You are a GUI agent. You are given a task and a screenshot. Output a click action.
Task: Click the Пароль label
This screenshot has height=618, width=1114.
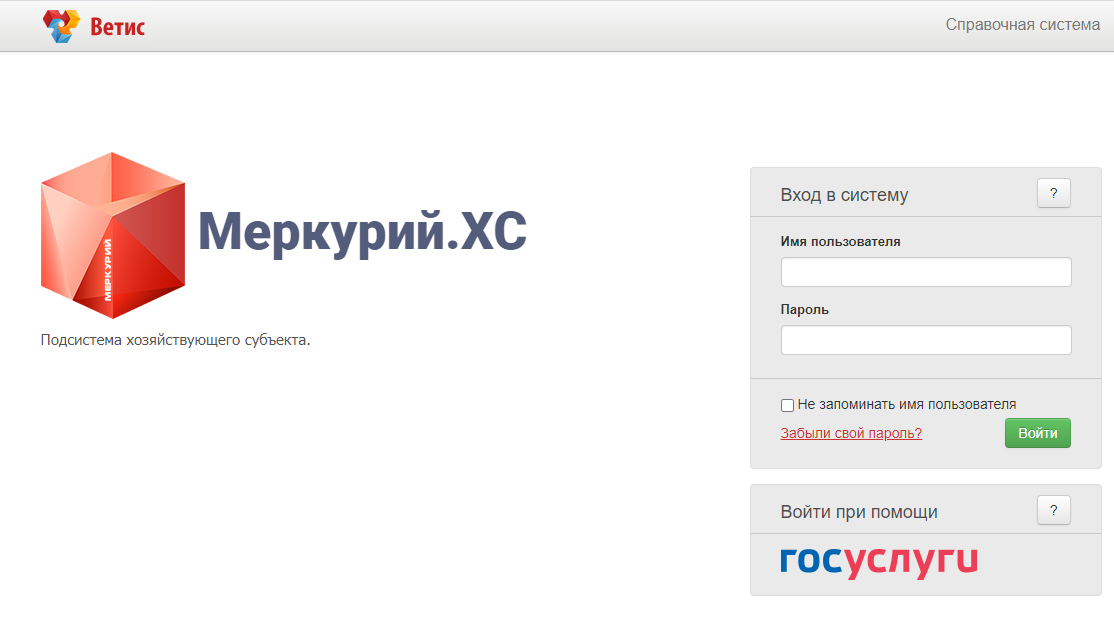pos(804,310)
